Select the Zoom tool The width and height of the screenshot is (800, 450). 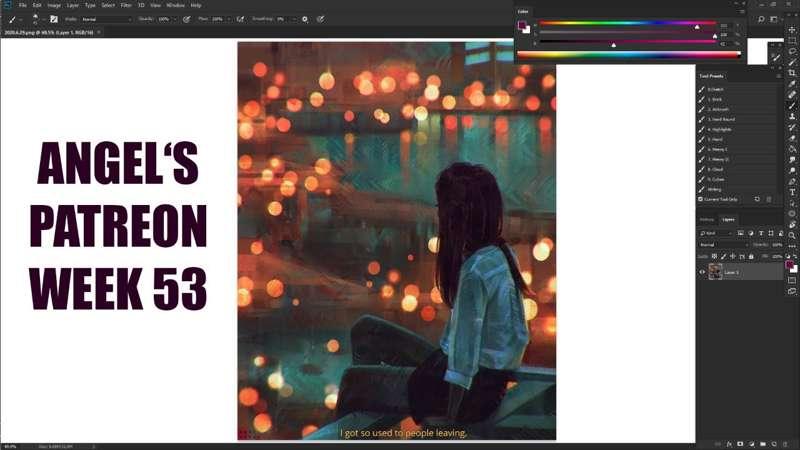(x=792, y=235)
